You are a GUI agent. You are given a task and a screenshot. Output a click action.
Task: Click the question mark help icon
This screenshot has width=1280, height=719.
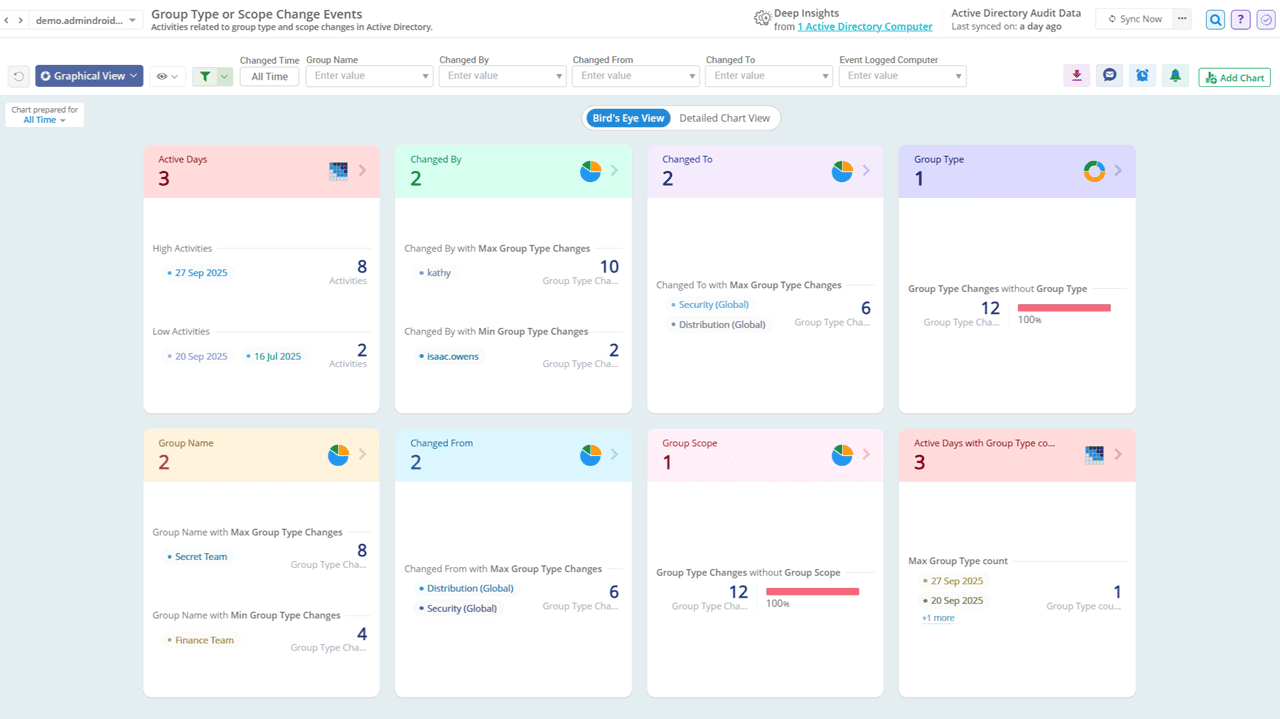click(x=1240, y=20)
